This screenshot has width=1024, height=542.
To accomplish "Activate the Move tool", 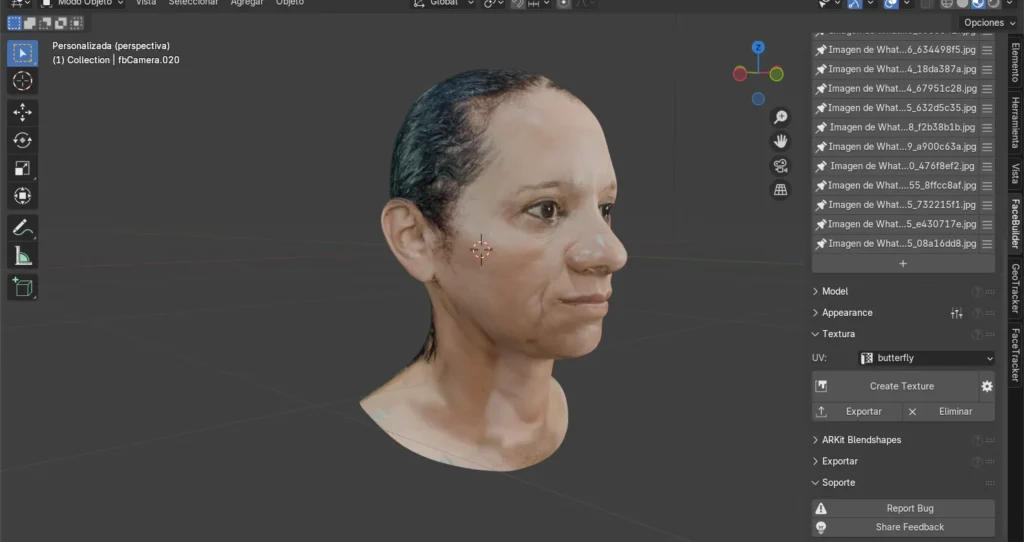I will pos(22,112).
